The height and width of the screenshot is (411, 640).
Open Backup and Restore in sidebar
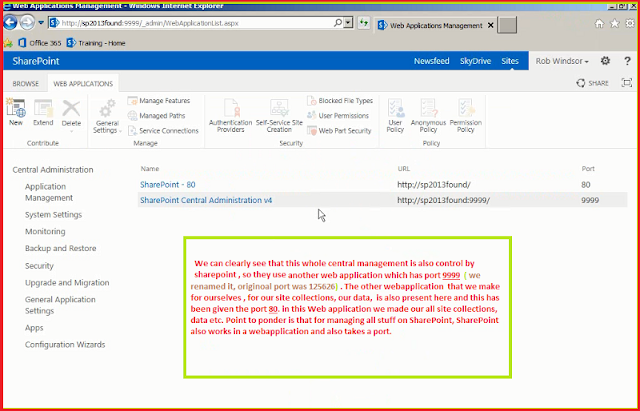pyautogui.click(x=60, y=248)
